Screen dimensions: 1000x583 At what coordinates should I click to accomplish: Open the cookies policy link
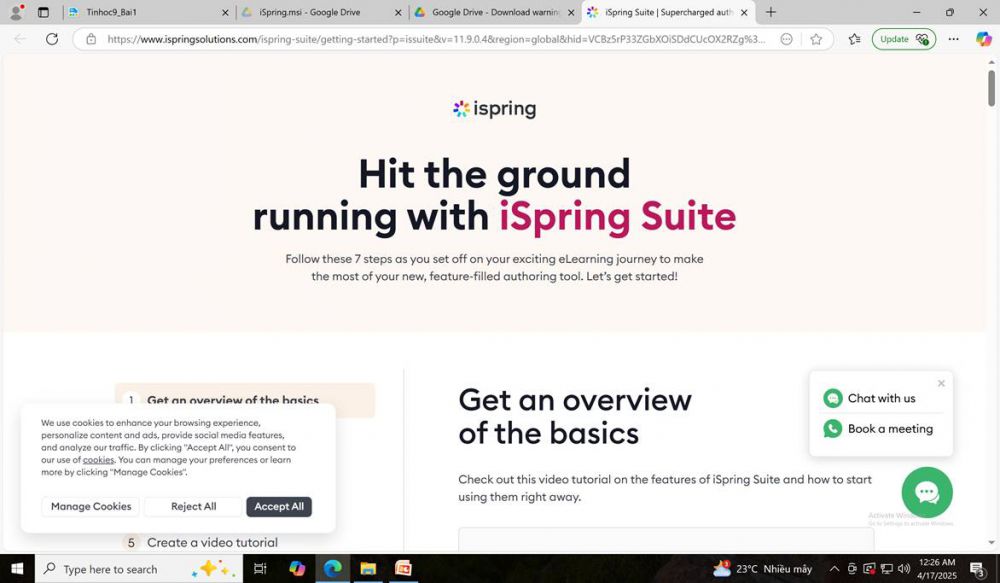click(x=98, y=460)
